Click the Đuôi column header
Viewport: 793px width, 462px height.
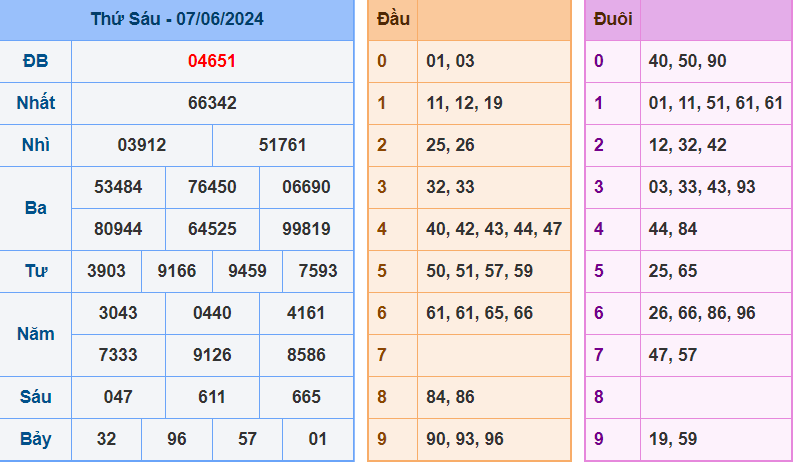613,19
